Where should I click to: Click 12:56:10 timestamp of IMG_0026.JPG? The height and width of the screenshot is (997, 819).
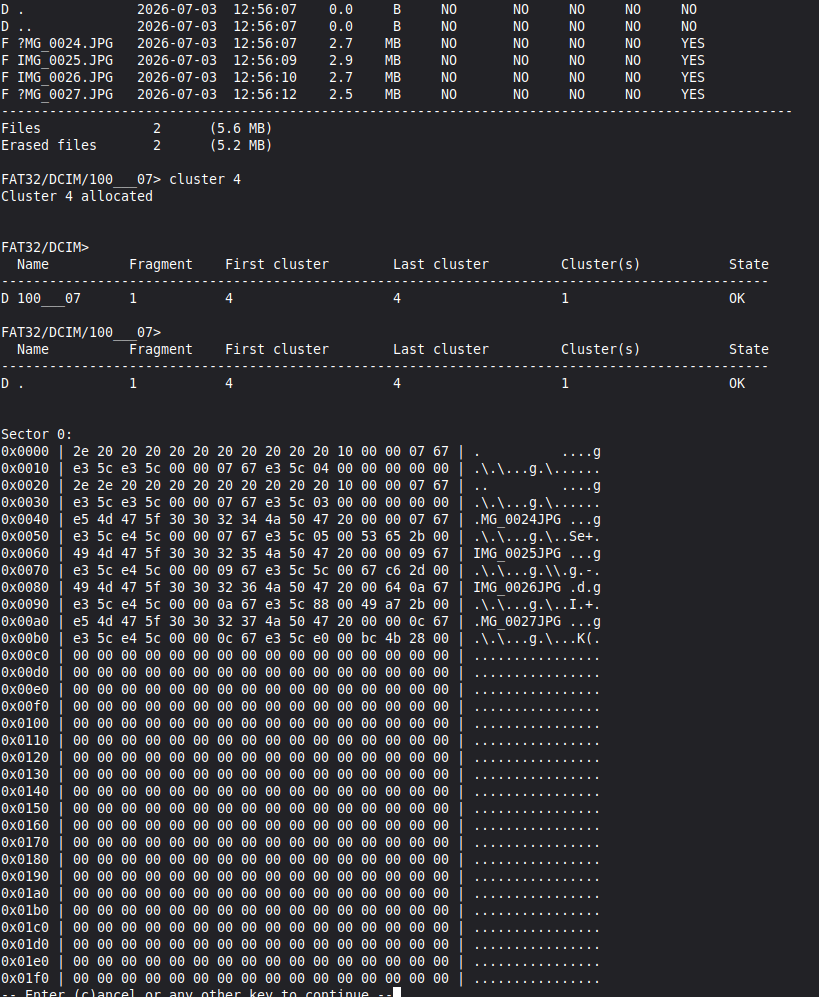pos(265,78)
